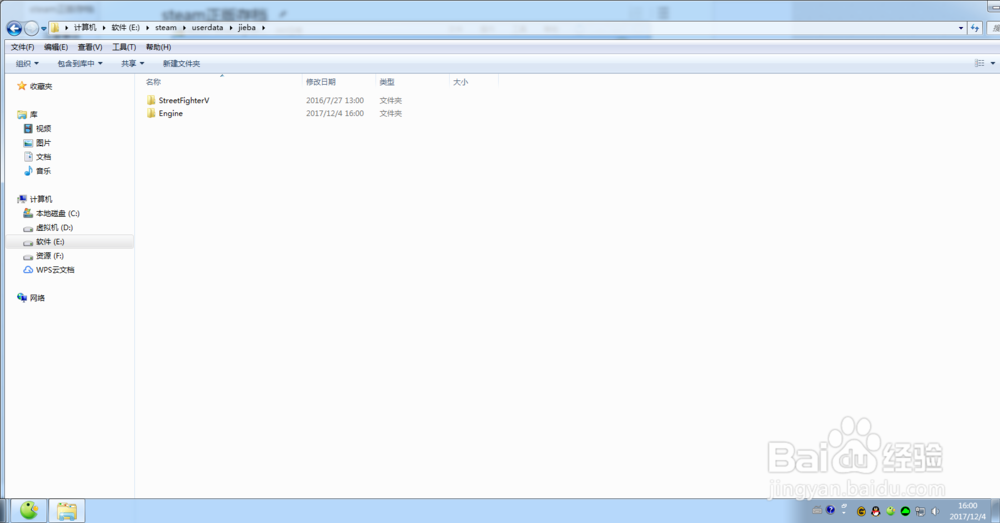This screenshot has height=523, width=1000.
Task: Open 资源 (F:) drive
Action: pyautogui.click(x=50, y=256)
